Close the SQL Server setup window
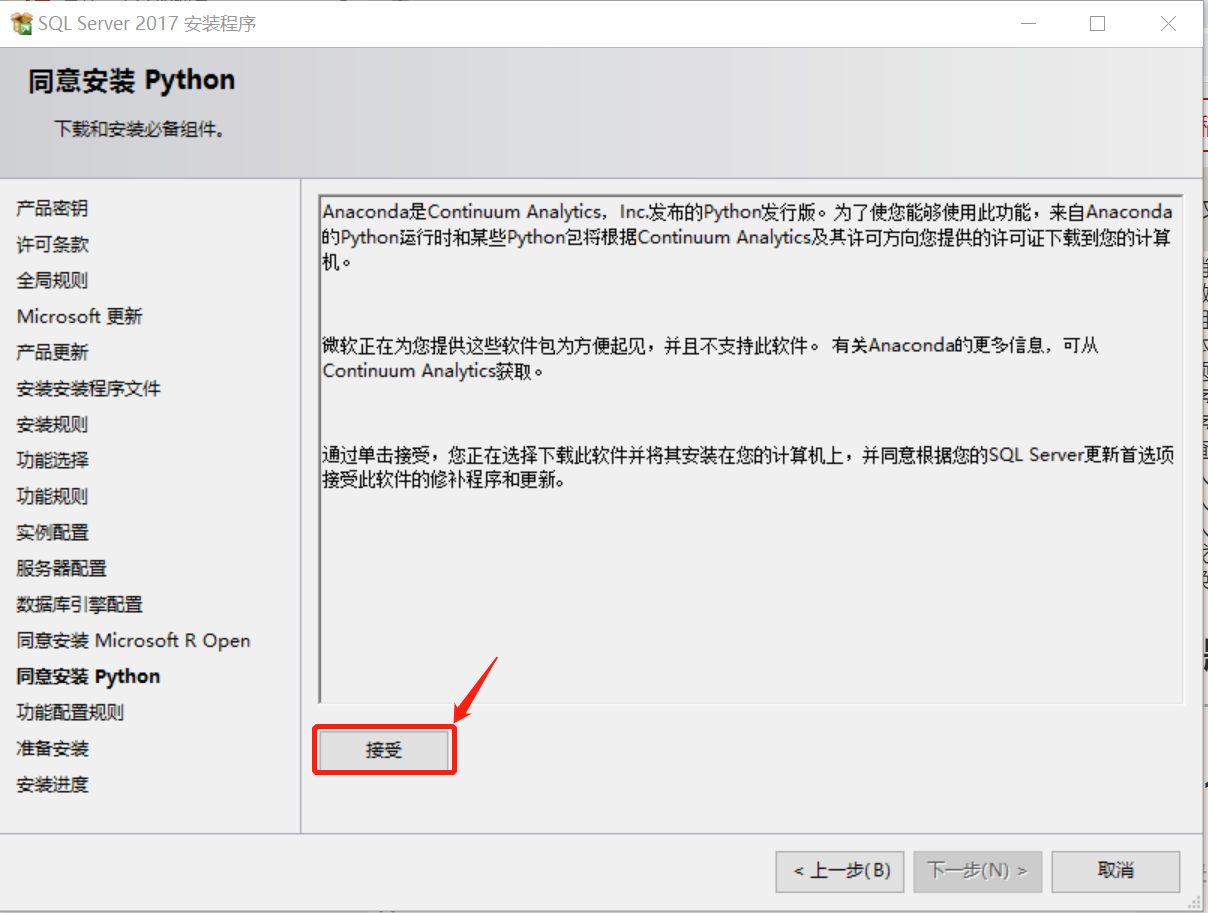This screenshot has height=913, width=1208. (1168, 23)
